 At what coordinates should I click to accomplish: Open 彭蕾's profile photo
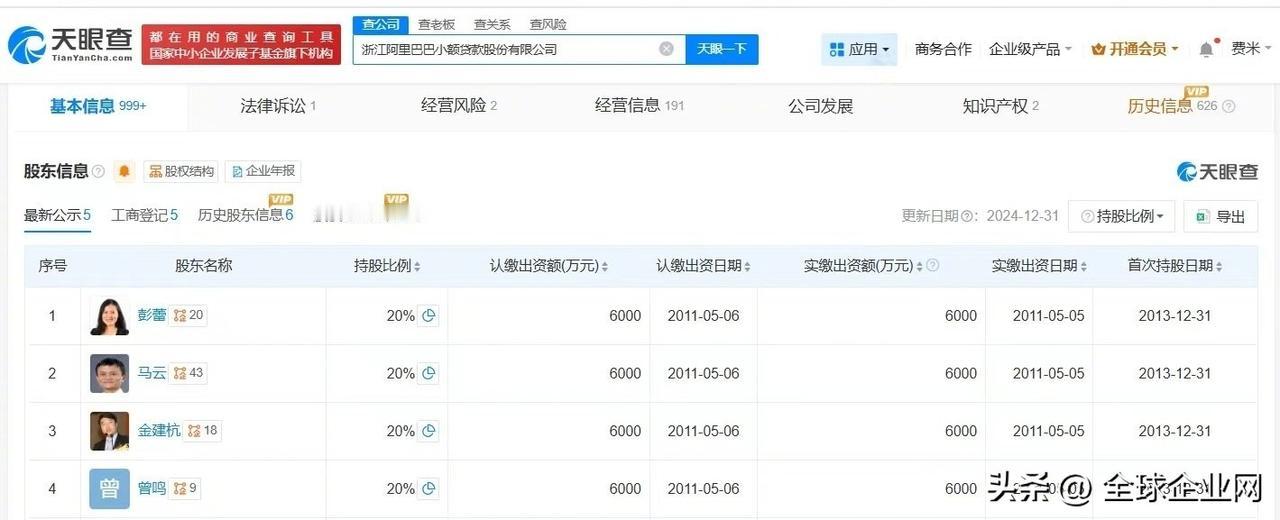click(x=109, y=316)
